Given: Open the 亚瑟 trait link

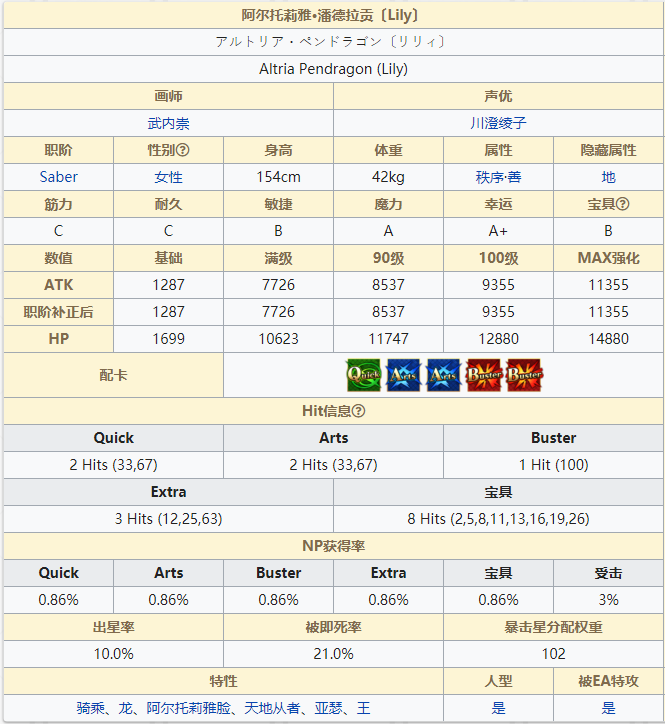Looking at the screenshot, I should pos(328,708).
